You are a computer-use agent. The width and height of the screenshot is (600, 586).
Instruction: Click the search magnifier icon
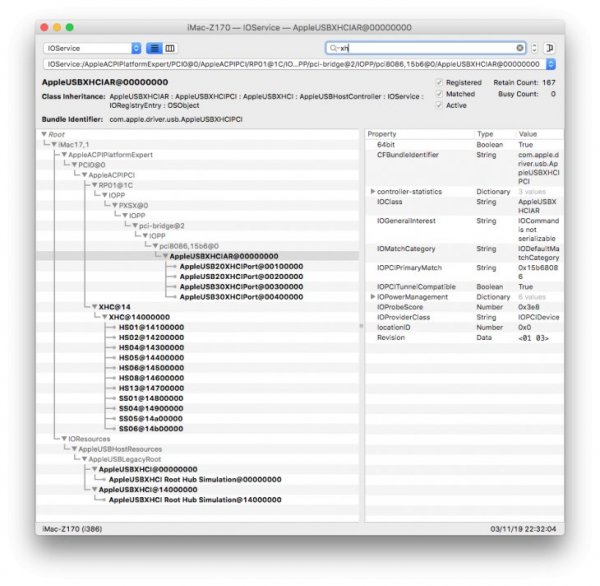point(333,48)
